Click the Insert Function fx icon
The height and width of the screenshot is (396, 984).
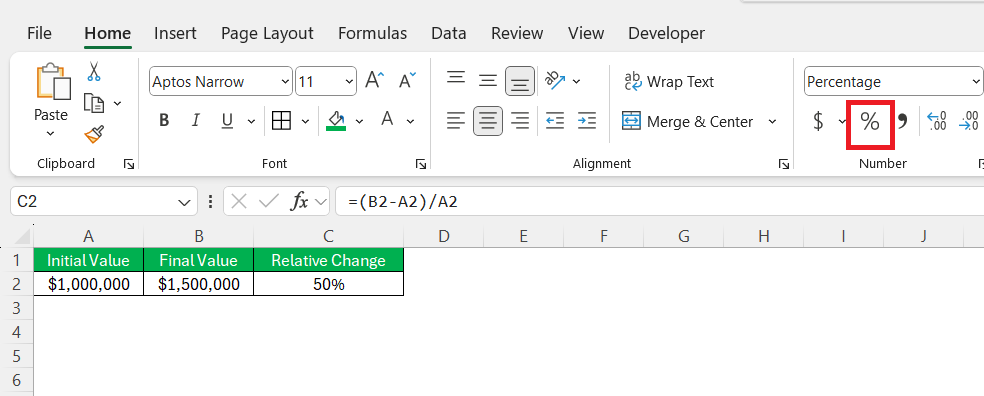coord(299,201)
